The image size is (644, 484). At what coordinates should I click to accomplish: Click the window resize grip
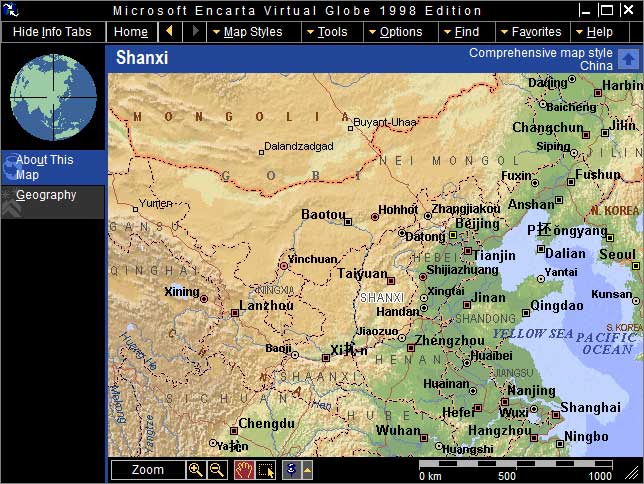(x=632, y=474)
